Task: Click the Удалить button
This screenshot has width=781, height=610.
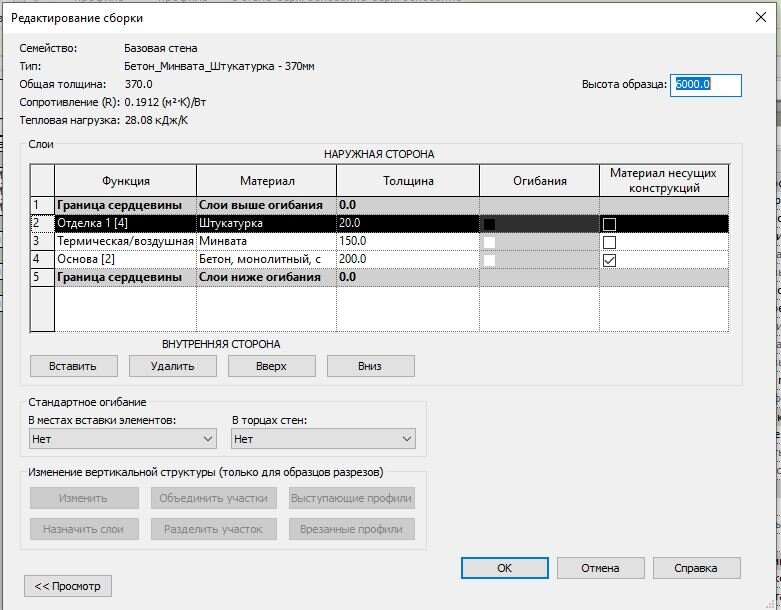Action: click(173, 366)
